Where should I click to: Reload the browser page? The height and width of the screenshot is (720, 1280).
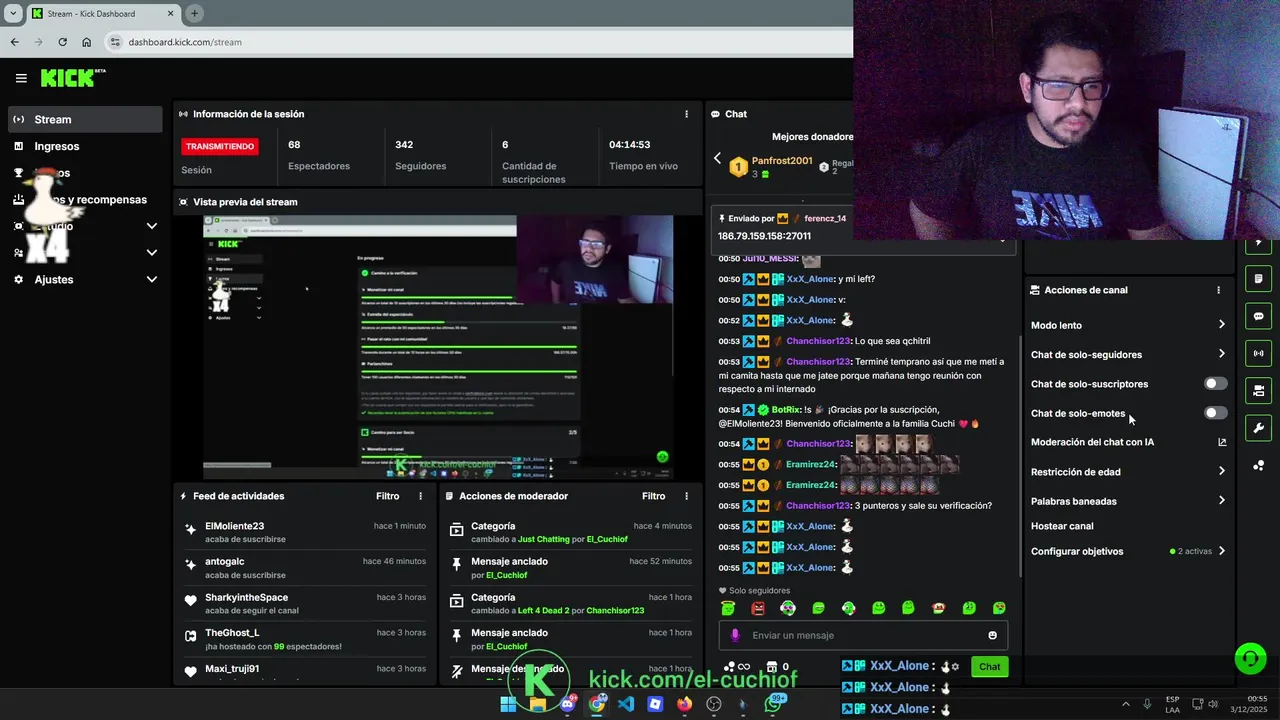pos(62,42)
